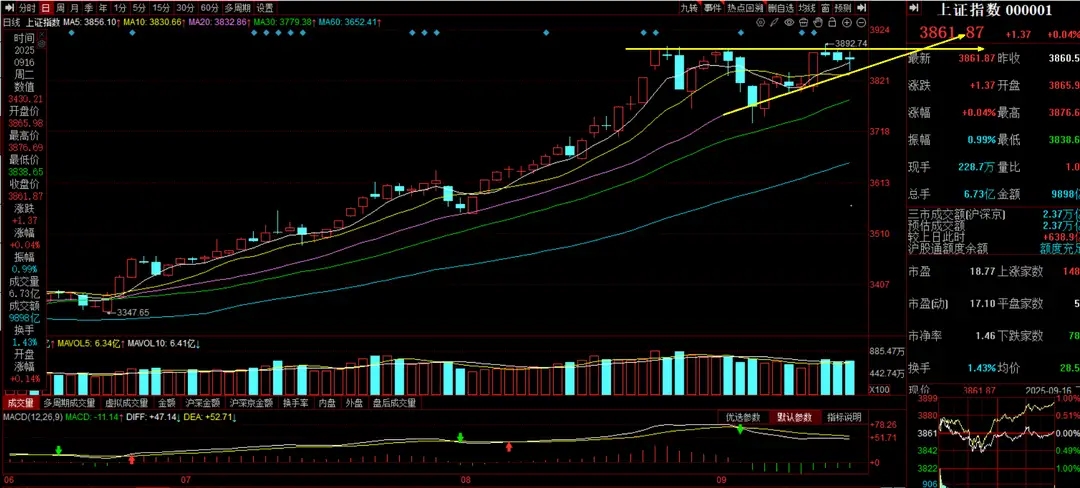Collapse left sidebar using top-left arrow icon
The image size is (1080, 488).
pyautogui.click(x=8, y=7)
